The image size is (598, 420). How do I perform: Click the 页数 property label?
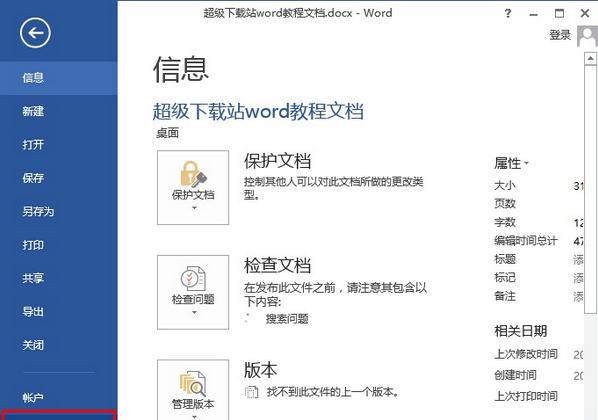(505, 203)
